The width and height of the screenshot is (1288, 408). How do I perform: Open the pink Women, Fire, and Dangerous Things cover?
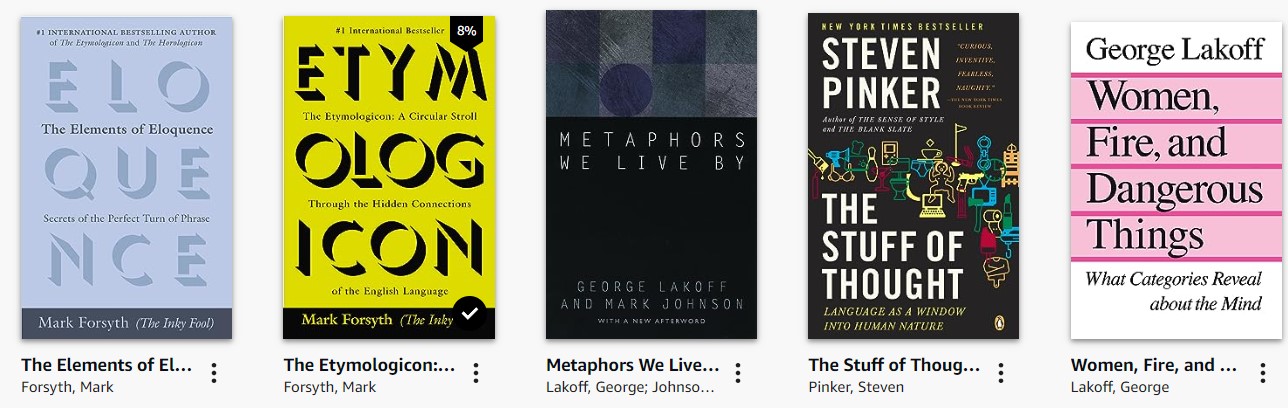point(1175,177)
